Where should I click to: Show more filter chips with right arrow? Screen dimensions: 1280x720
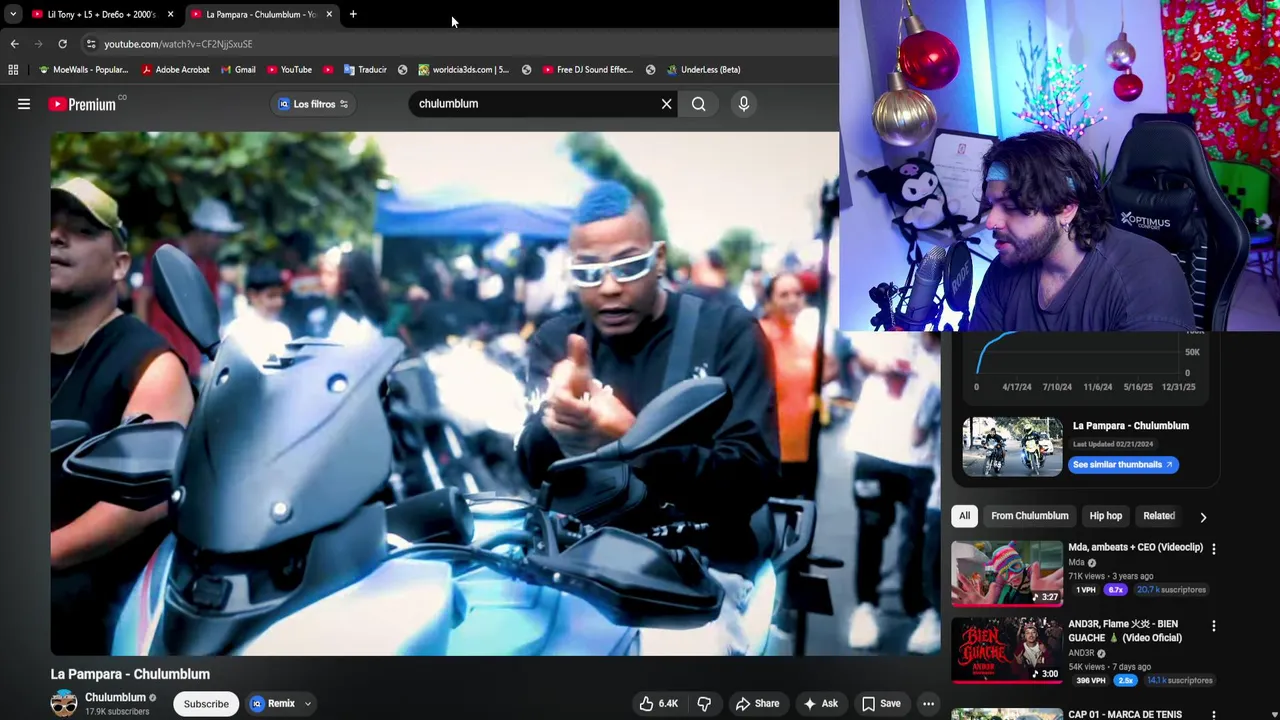coord(1203,517)
